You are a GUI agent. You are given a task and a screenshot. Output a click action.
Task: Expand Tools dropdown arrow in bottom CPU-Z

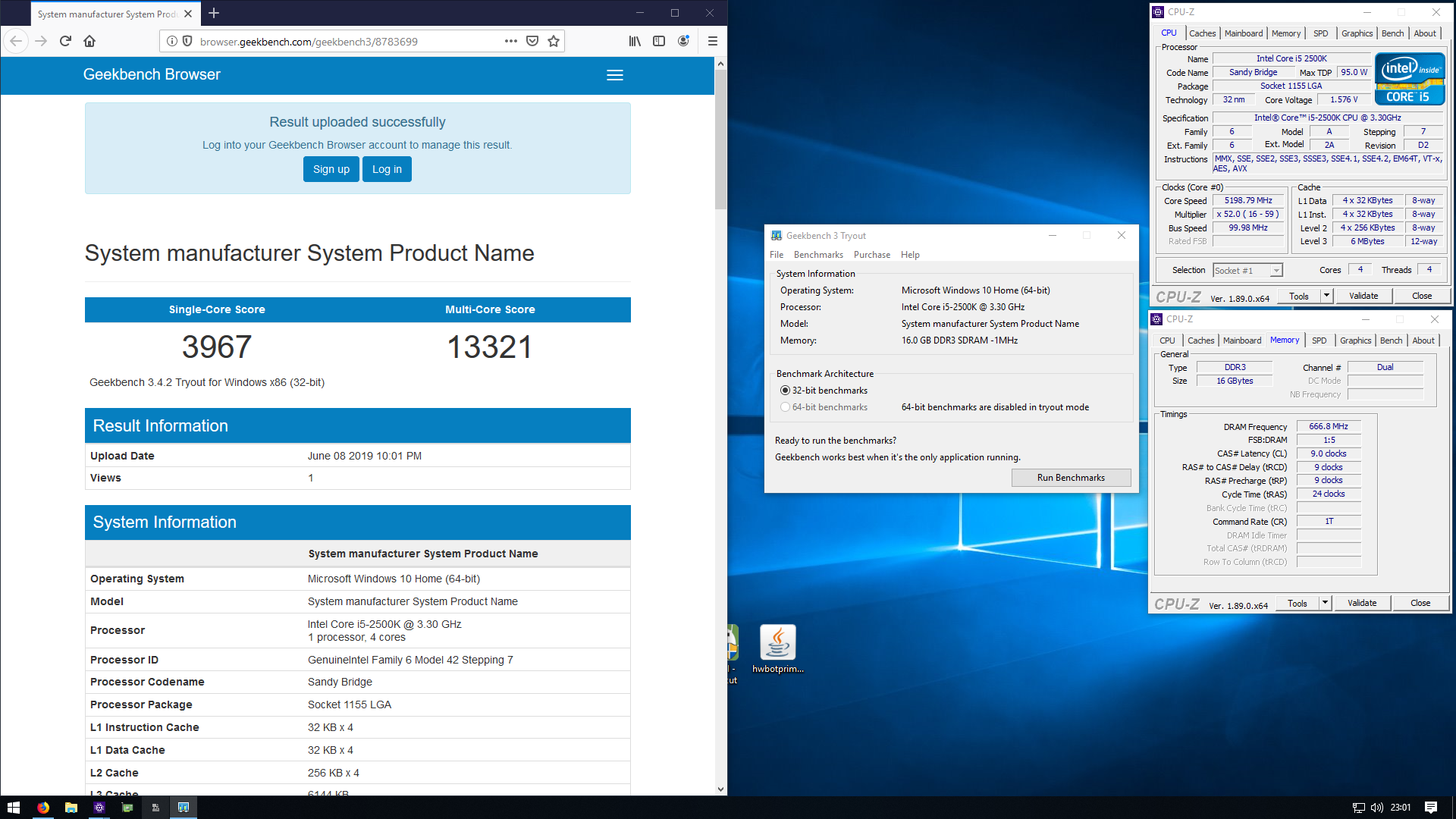pos(1325,603)
